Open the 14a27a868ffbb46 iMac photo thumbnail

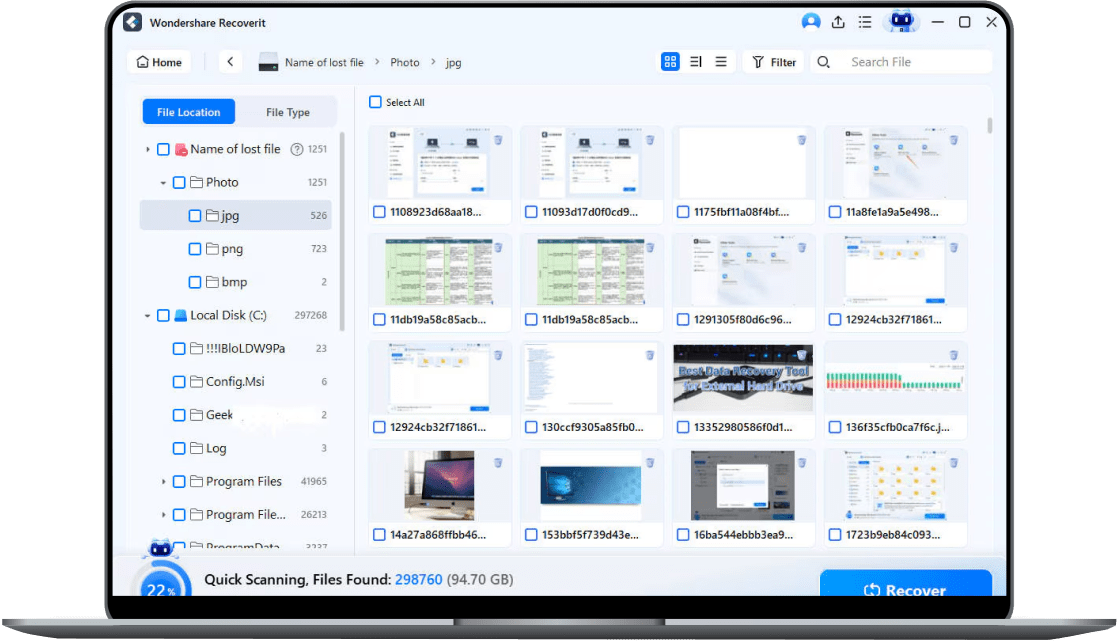439,486
